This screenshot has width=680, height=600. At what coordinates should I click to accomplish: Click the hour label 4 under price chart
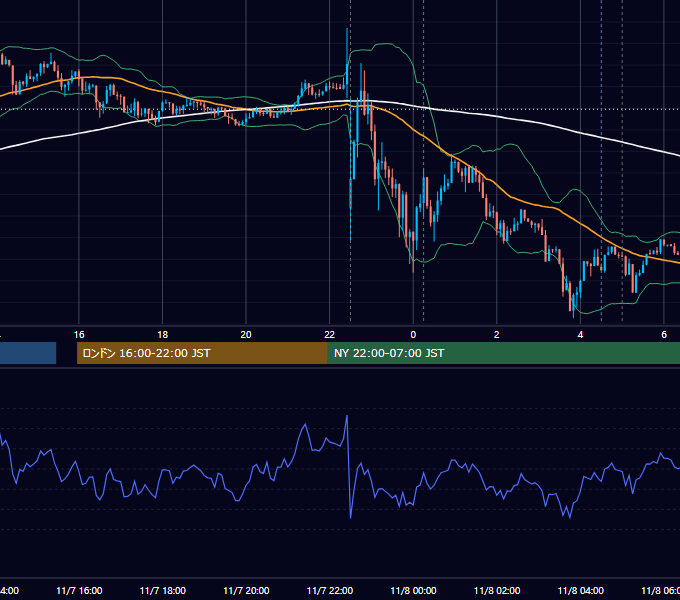(580, 335)
